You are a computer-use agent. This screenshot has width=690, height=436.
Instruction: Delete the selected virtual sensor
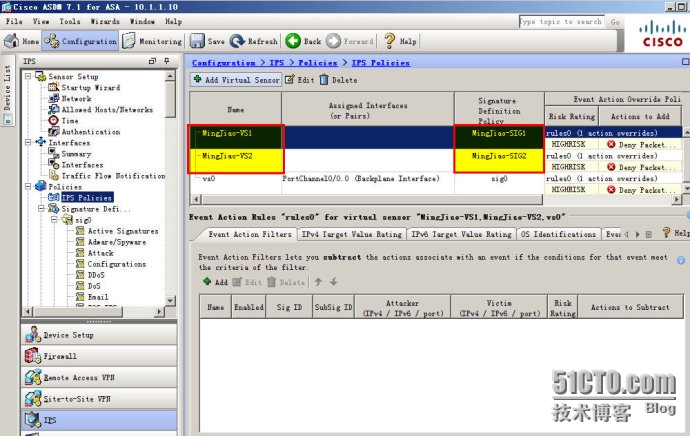[x=338, y=80]
